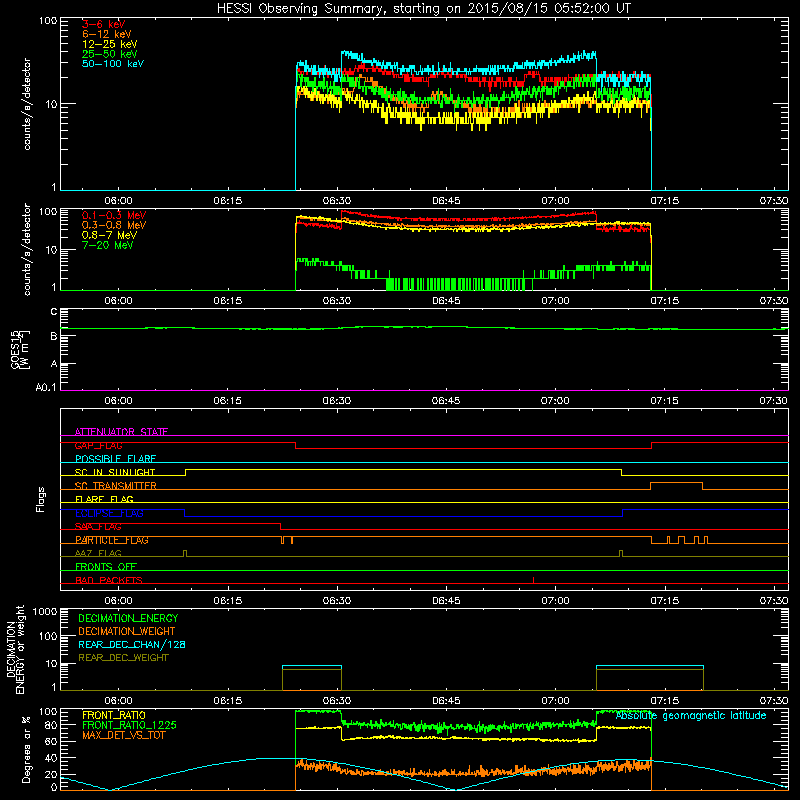The image size is (800, 800).
Task: Select the SC_TRANSMITTER flag label
Action: (115, 486)
